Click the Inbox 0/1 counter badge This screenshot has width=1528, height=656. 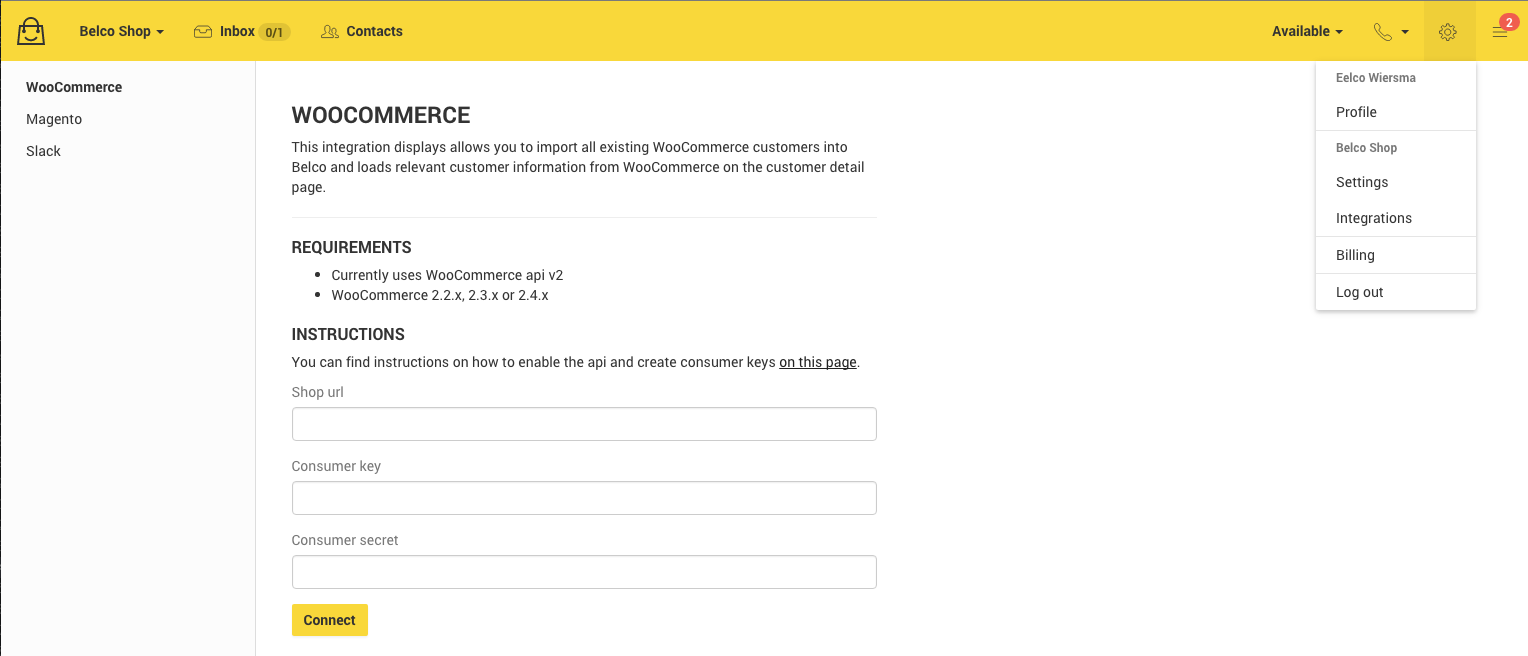(275, 32)
